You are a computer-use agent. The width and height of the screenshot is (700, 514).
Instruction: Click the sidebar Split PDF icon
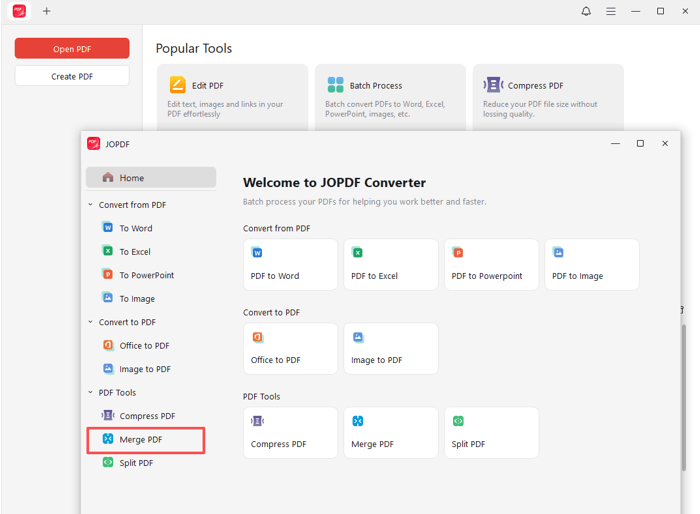pyautogui.click(x=108, y=462)
